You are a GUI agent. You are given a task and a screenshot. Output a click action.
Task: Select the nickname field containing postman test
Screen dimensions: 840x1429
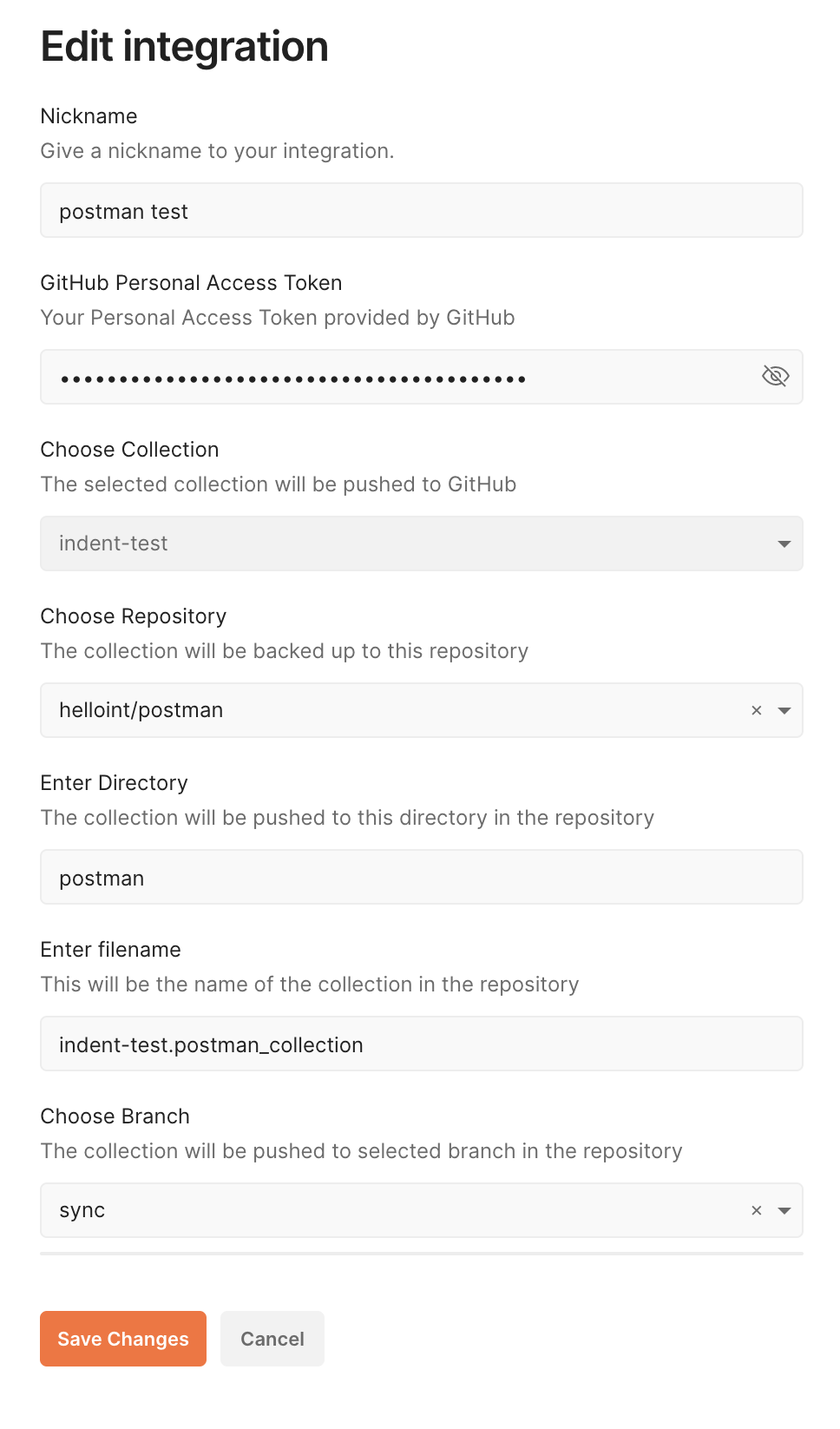click(421, 210)
